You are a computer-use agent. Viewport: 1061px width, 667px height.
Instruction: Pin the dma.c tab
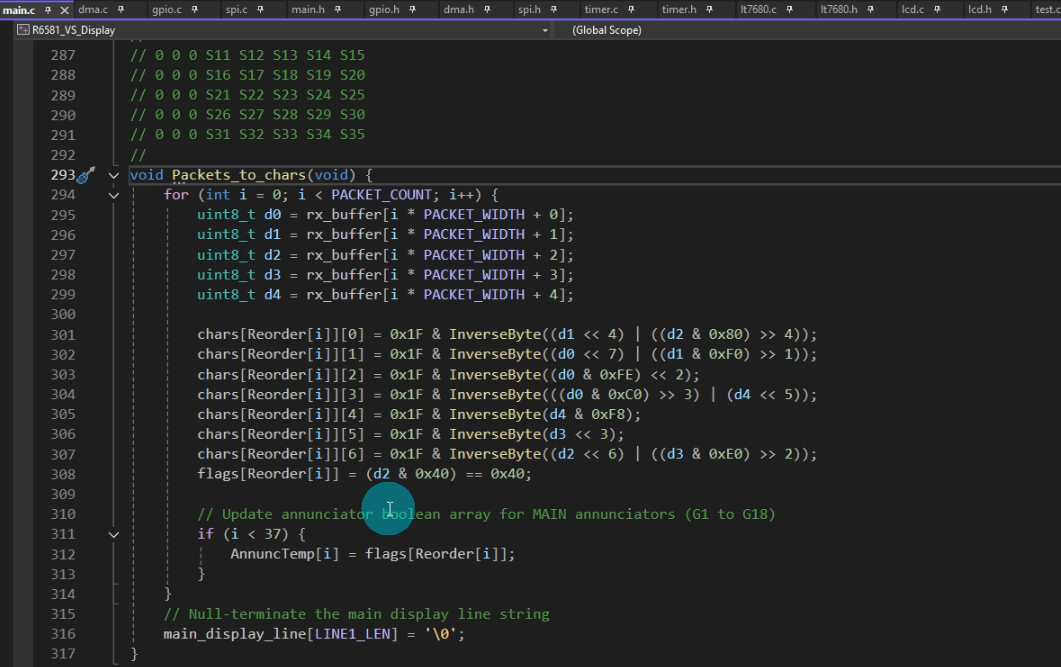(x=120, y=9)
